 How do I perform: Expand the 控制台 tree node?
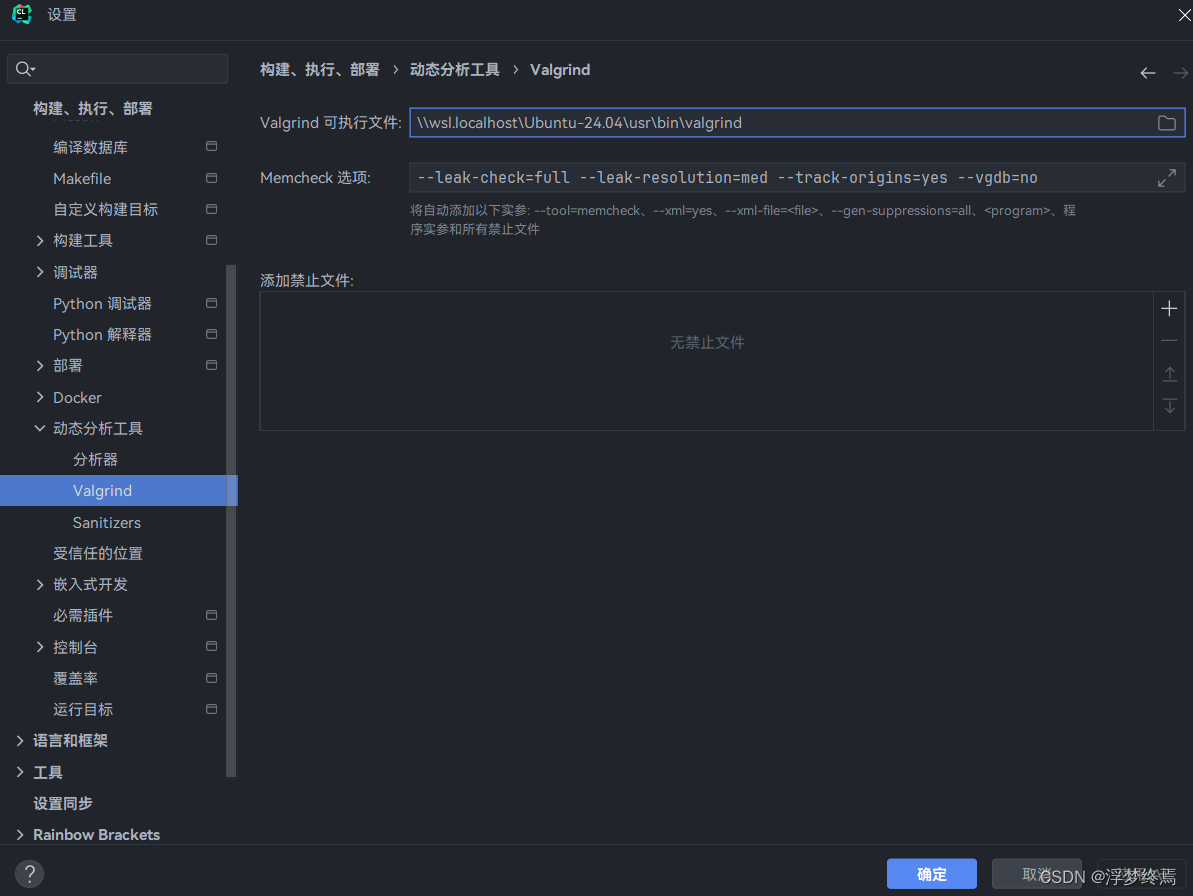tap(40, 647)
